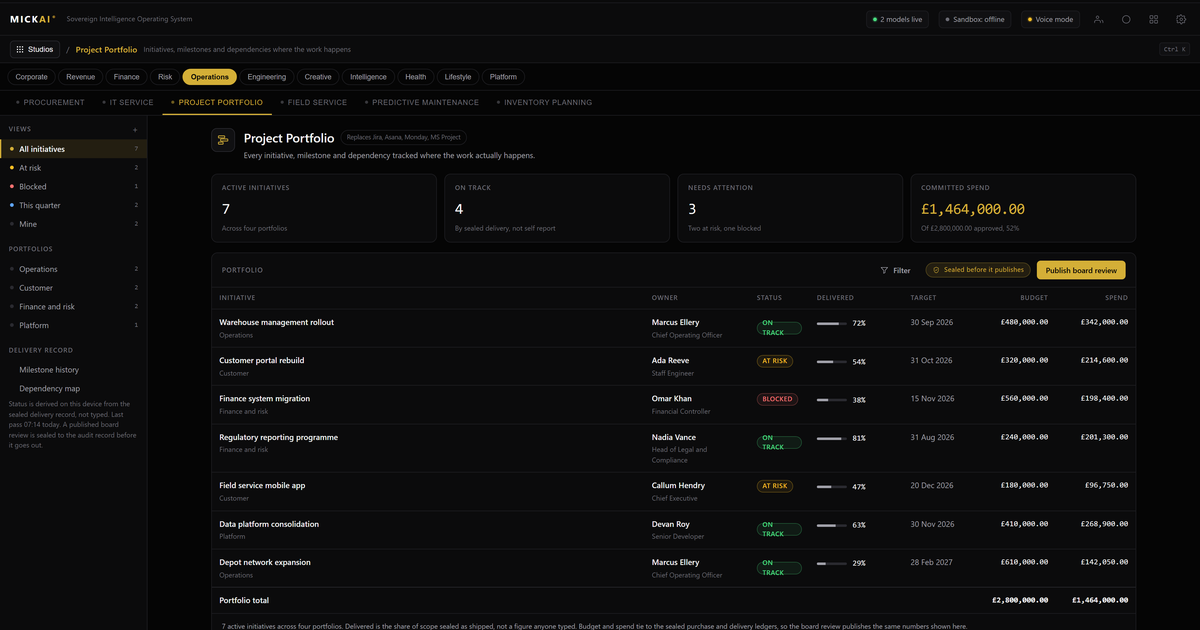1200x630 pixels.
Task: Select the Mine view
Action: coord(73,224)
